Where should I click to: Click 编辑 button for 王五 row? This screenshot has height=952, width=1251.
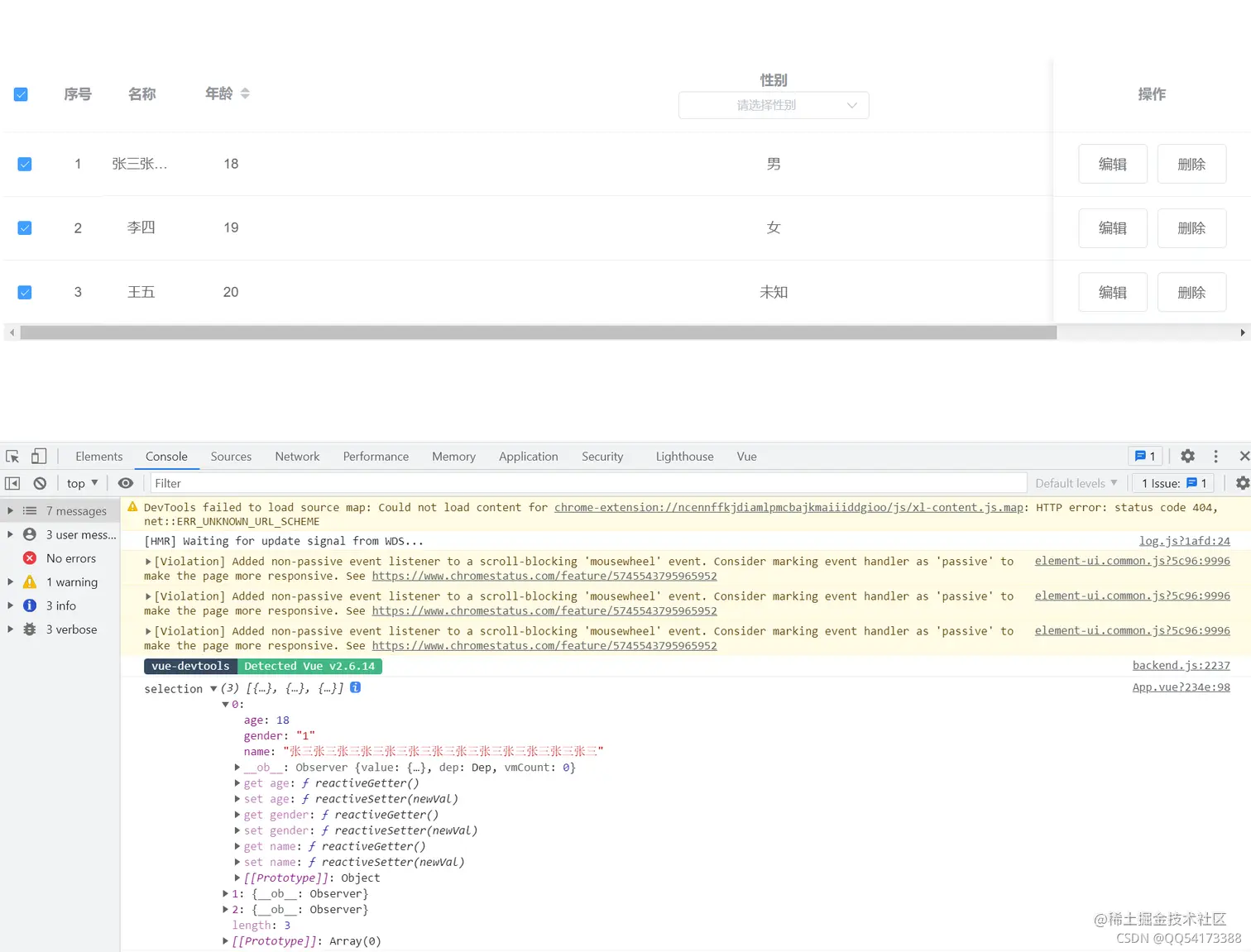tap(1113, 292)
